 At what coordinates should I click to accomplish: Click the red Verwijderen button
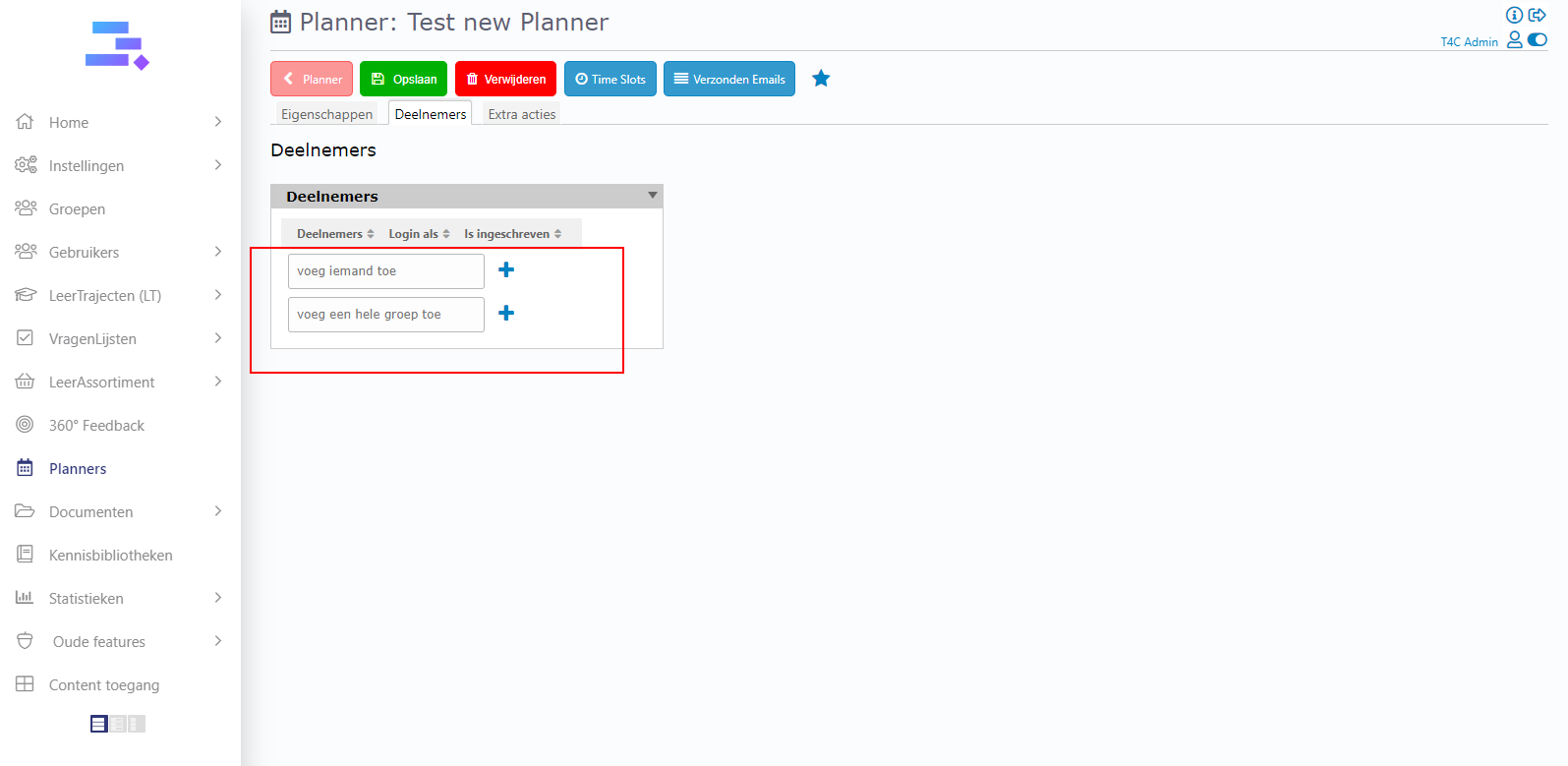[x=505, y=79]
